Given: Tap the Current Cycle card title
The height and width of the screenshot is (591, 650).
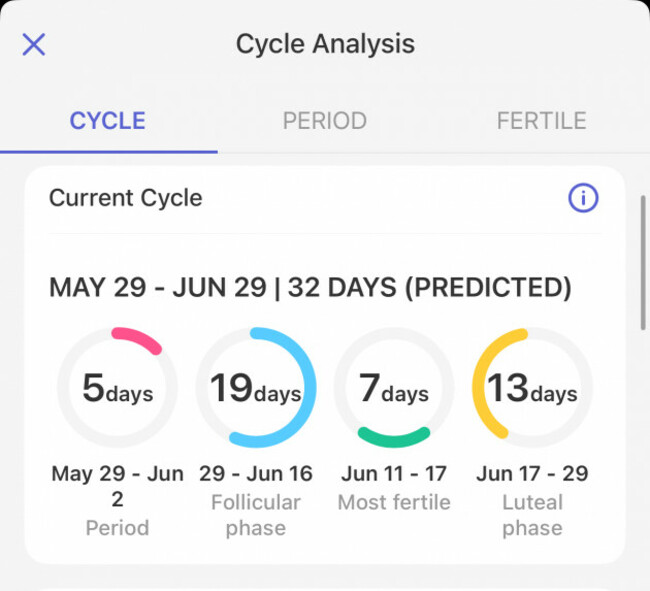Looking at the screenshot, I should pyautogui.click(x=126, y=198).
